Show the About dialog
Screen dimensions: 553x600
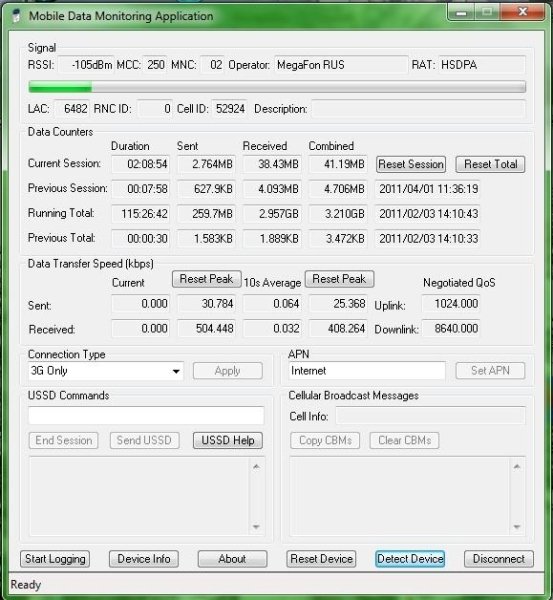pyautogui.click(x=232, y=559)
